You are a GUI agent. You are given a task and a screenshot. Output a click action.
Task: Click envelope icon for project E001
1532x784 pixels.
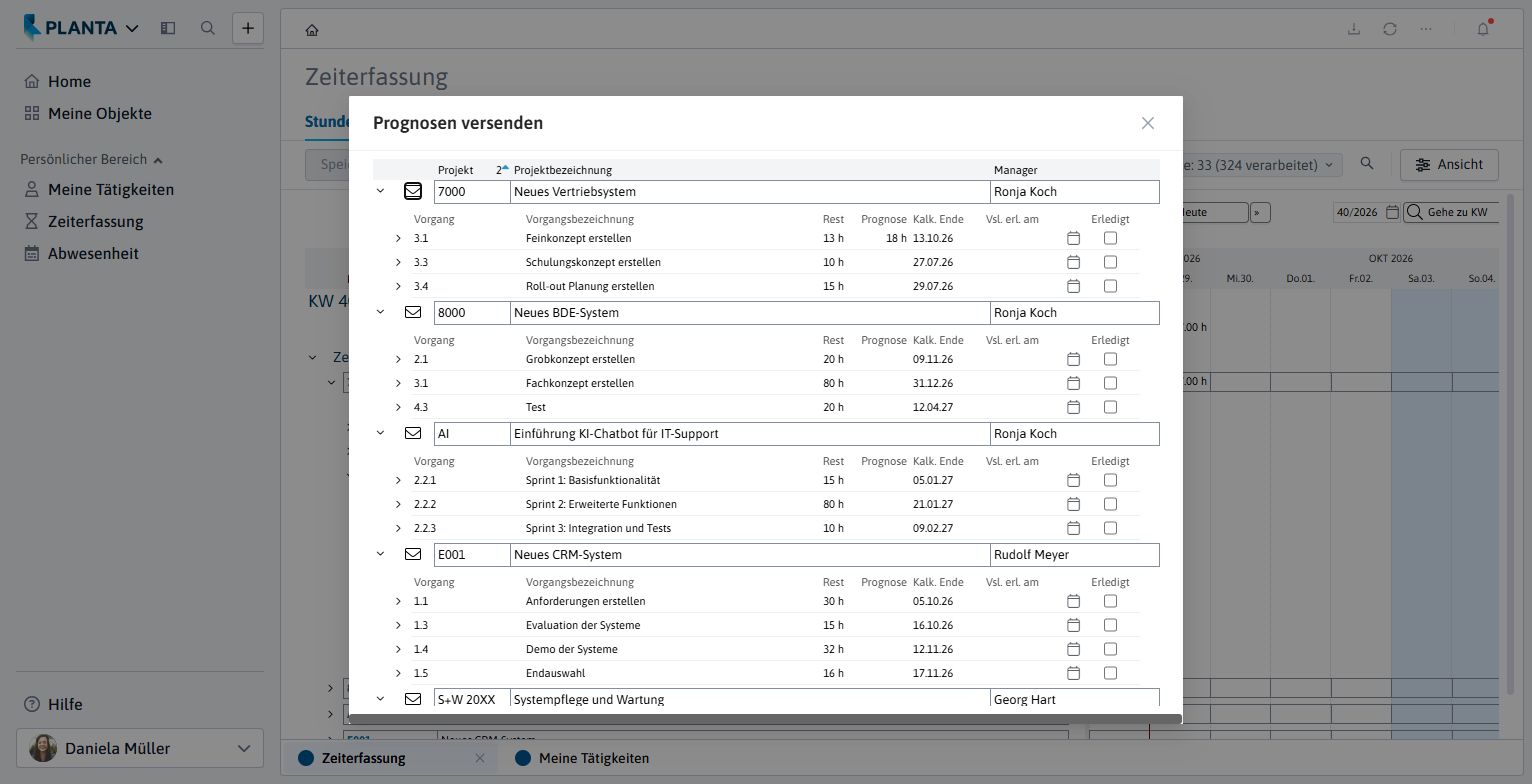point(412,554)
